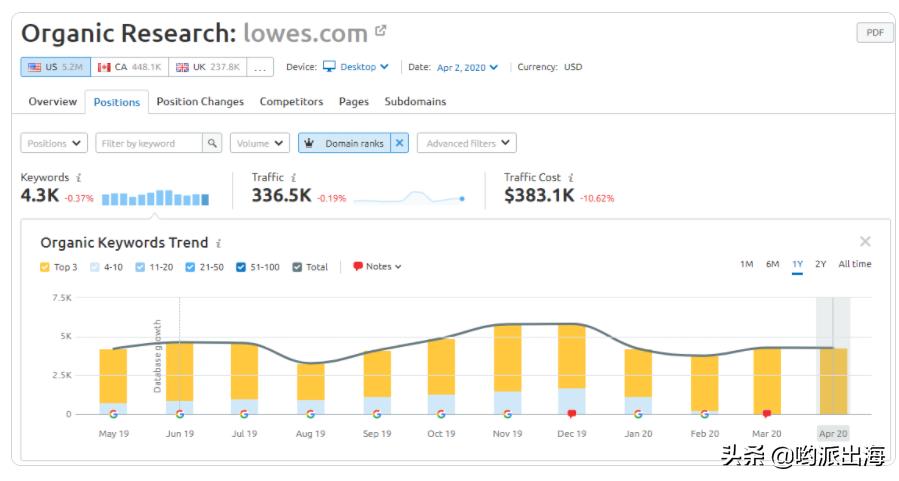Toggle the 4-10 checkbox

coord(95,267)
